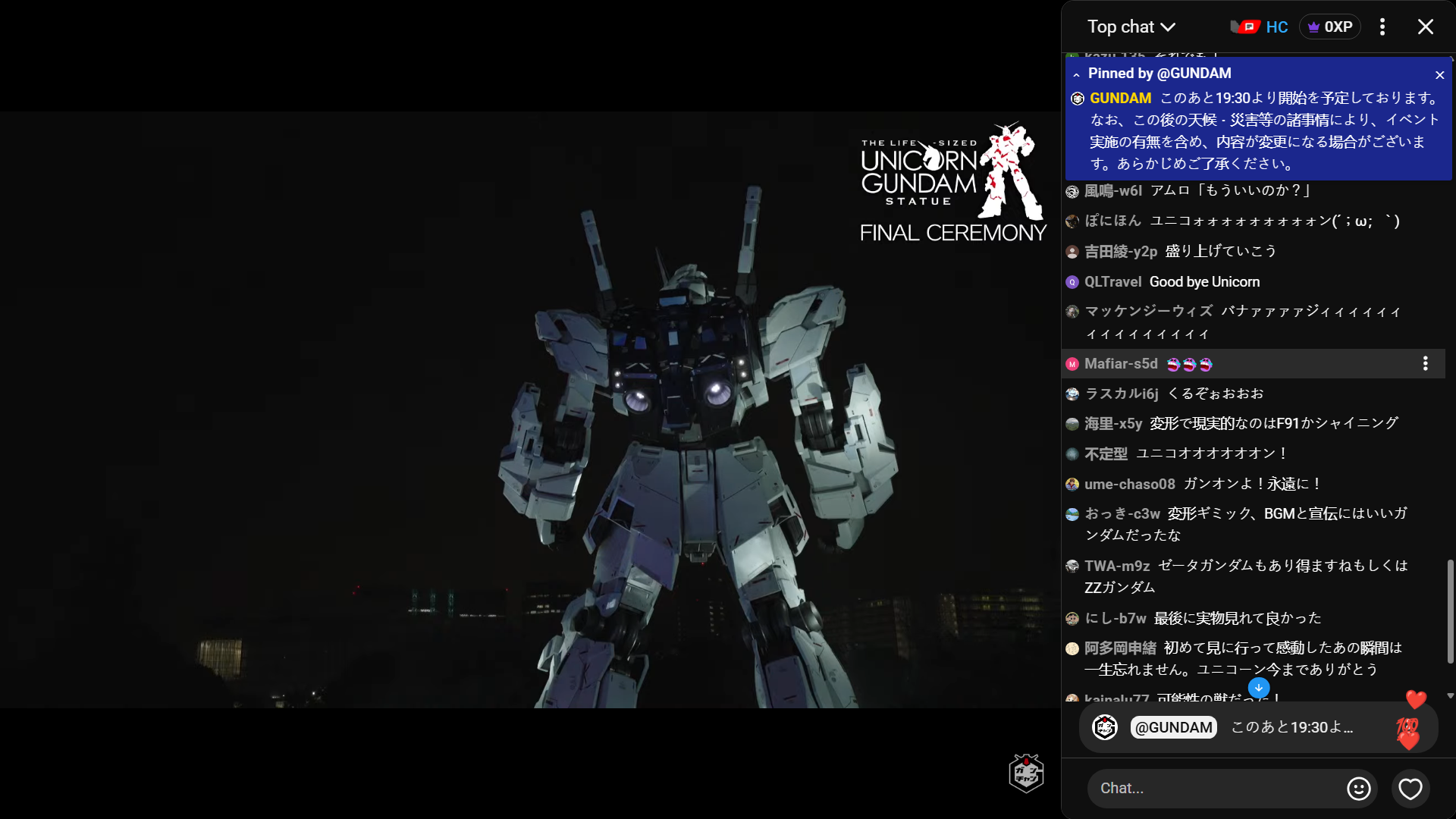Screen dimensions: 1456x819
Task: Click the emoji in Mafiar-s5d's message
Action: pyautogui.click(x=1189, y=365)
